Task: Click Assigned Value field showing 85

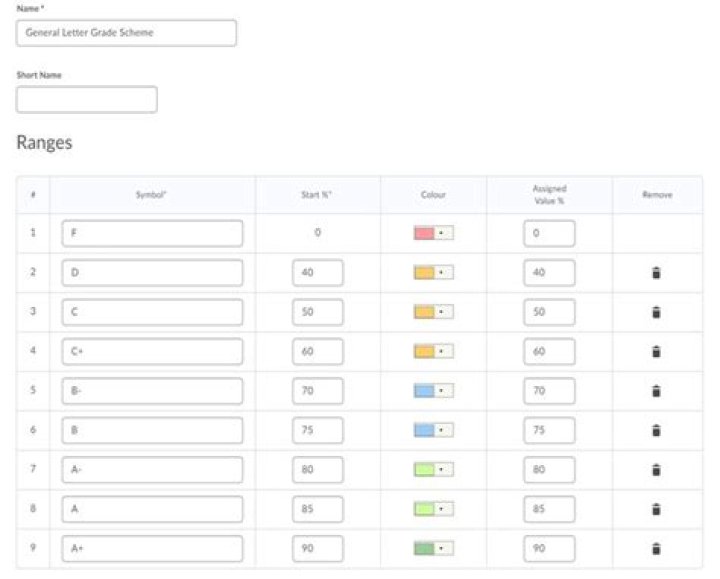Action: 549,509
